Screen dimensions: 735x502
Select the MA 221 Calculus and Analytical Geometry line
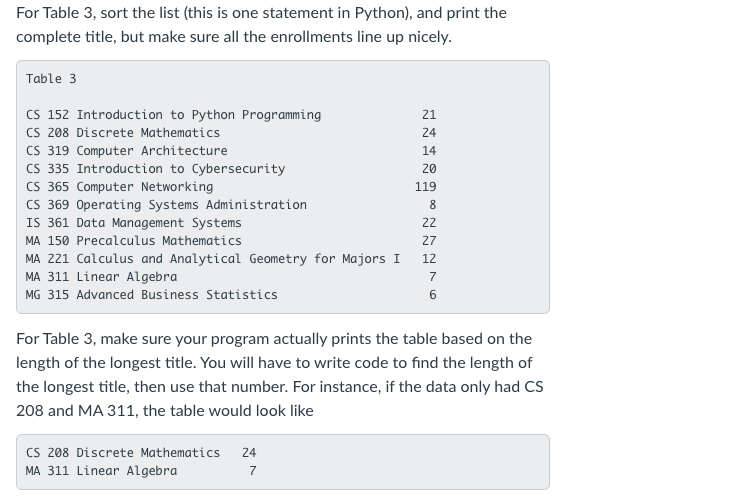click(231, 259)
